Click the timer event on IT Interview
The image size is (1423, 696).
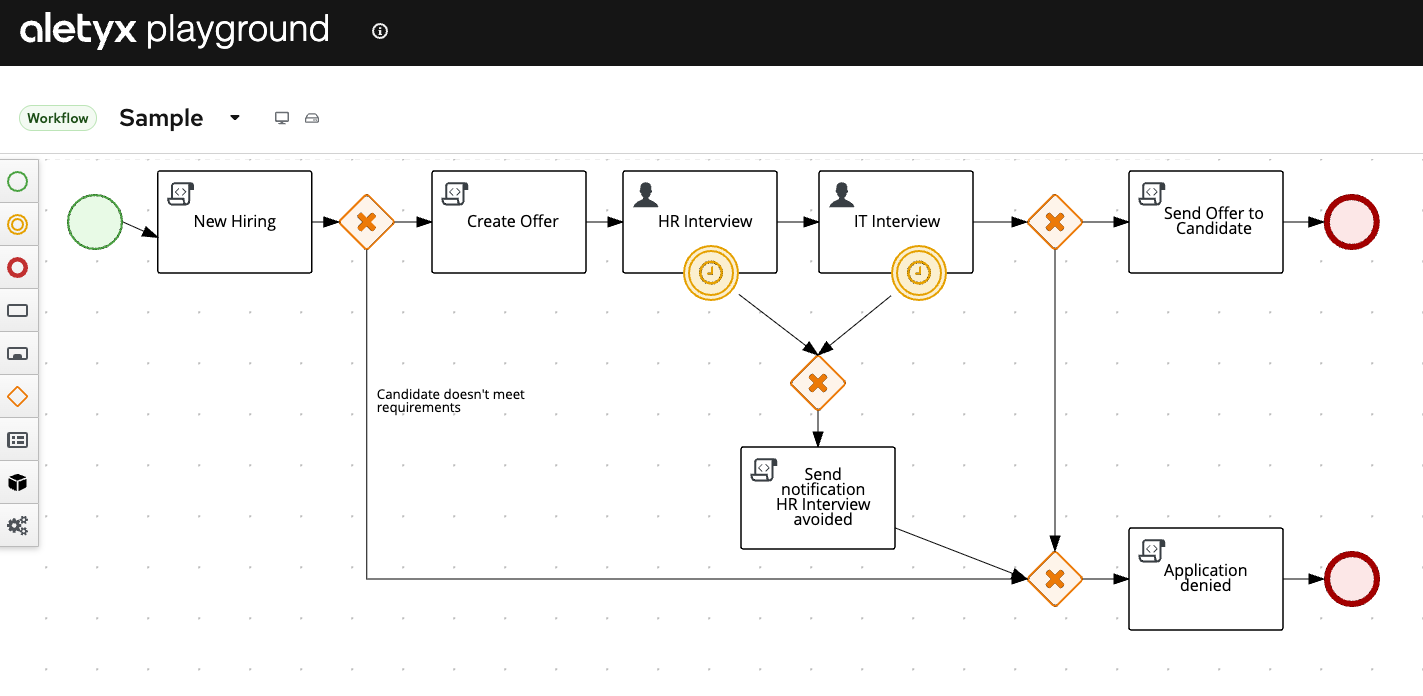918,272
